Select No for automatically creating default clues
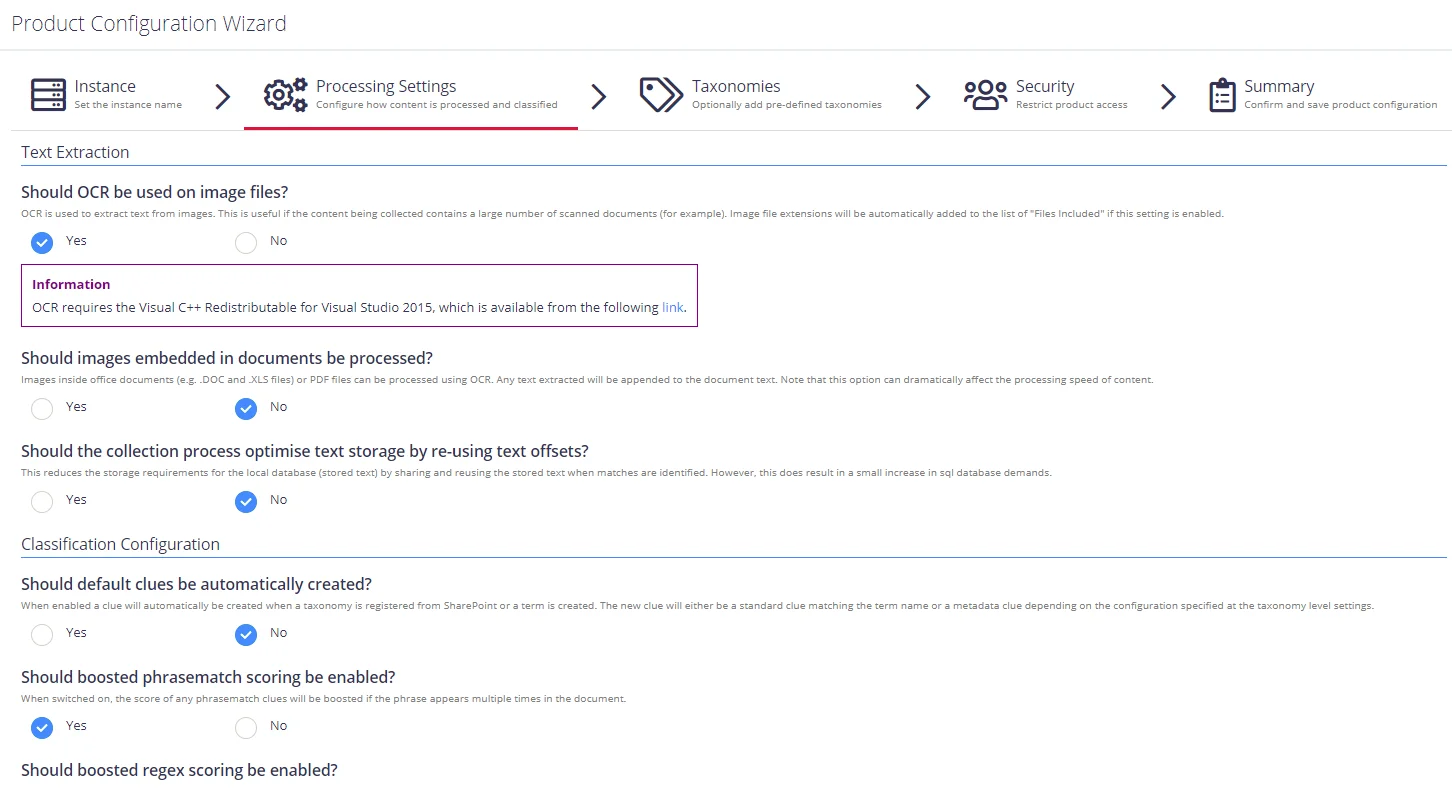Screen dimensions: 1452x791 tap(246, 634)
